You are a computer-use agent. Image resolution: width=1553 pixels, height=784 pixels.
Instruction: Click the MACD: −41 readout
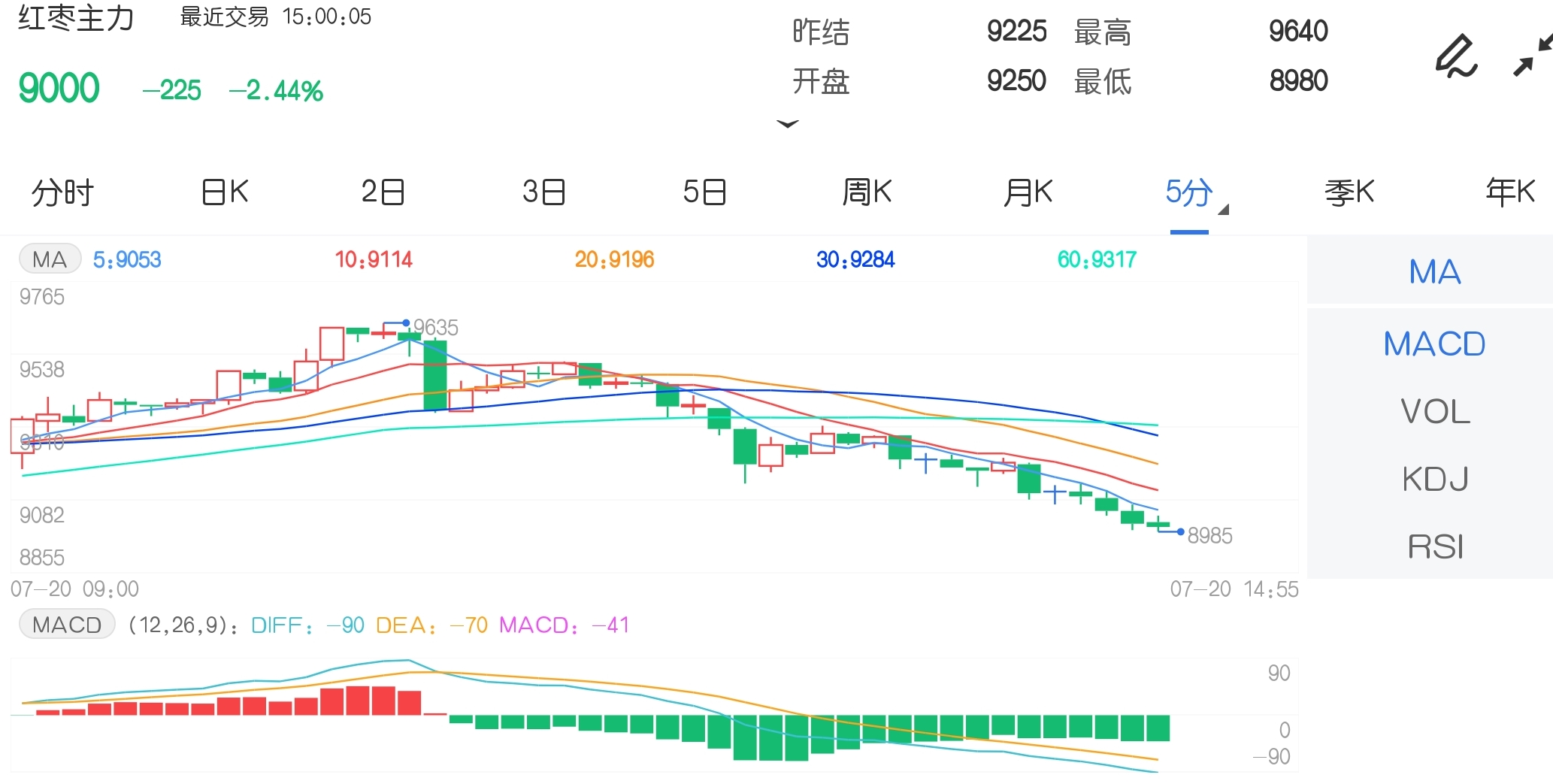pyautogui.click(x=564, y=625)
